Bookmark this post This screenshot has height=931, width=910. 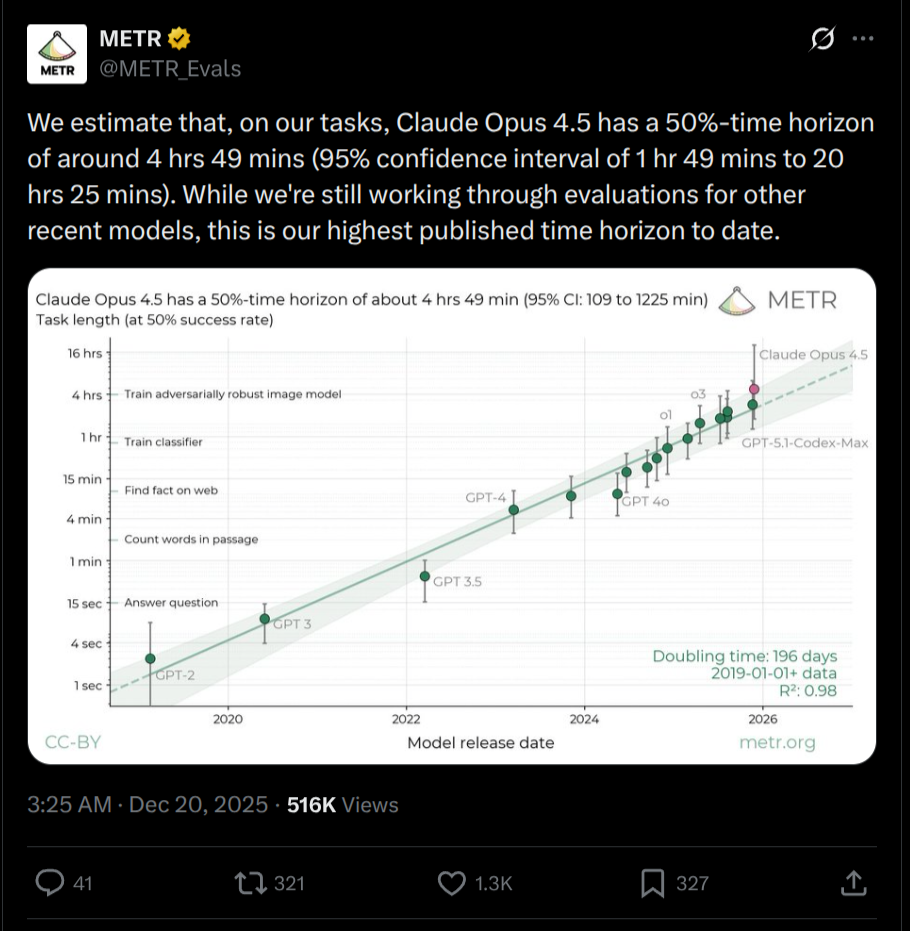point(652,882)
